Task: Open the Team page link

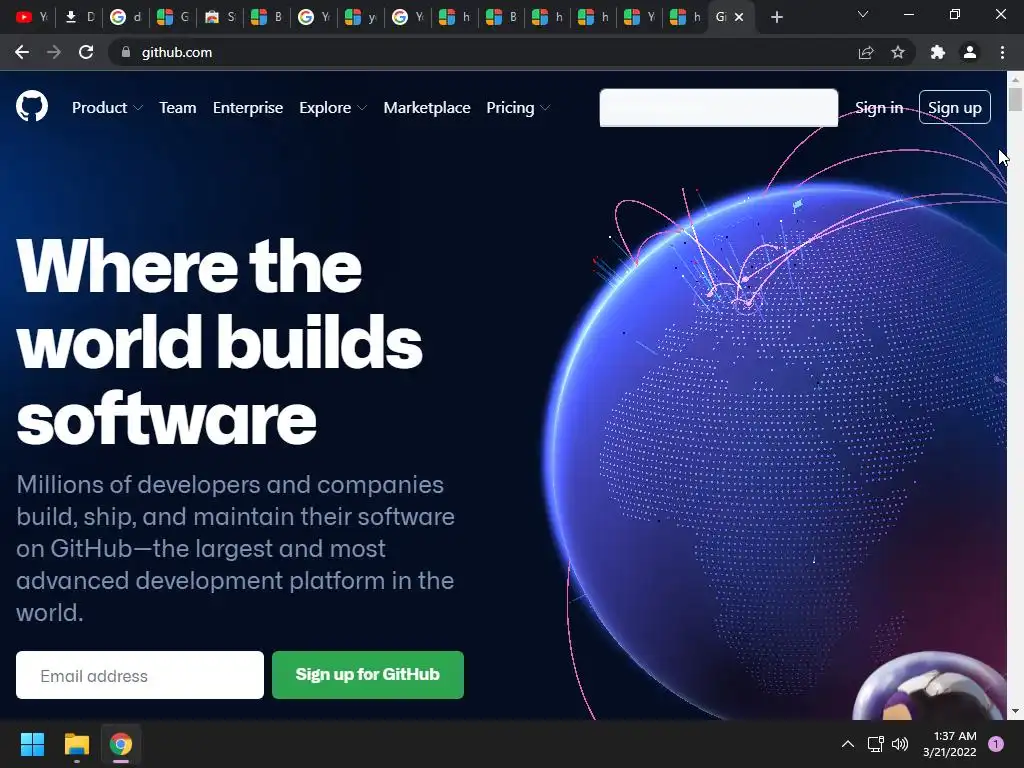Action: click(178, 108)
